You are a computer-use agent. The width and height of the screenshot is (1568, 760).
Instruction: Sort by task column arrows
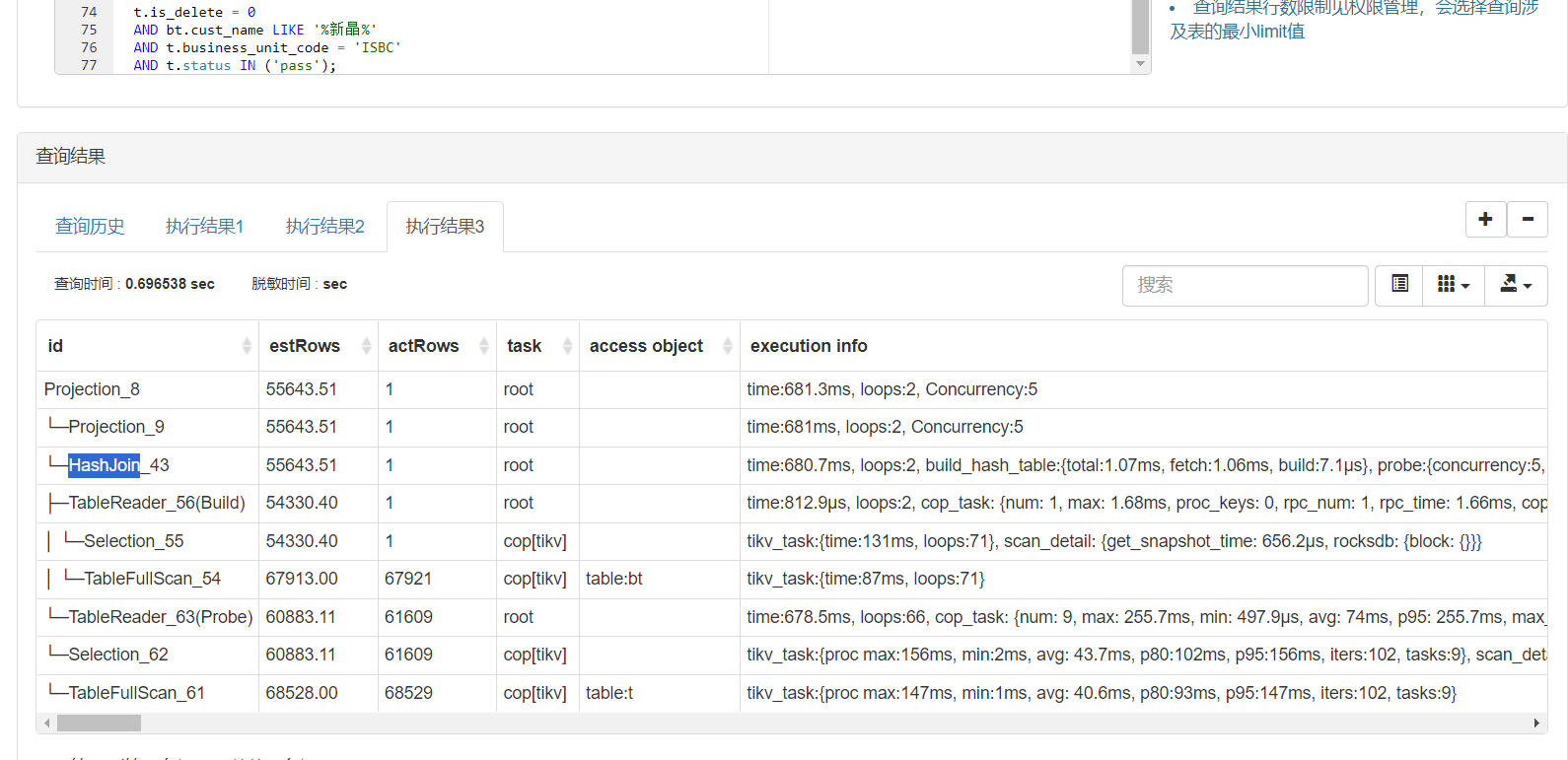[567, 346]
